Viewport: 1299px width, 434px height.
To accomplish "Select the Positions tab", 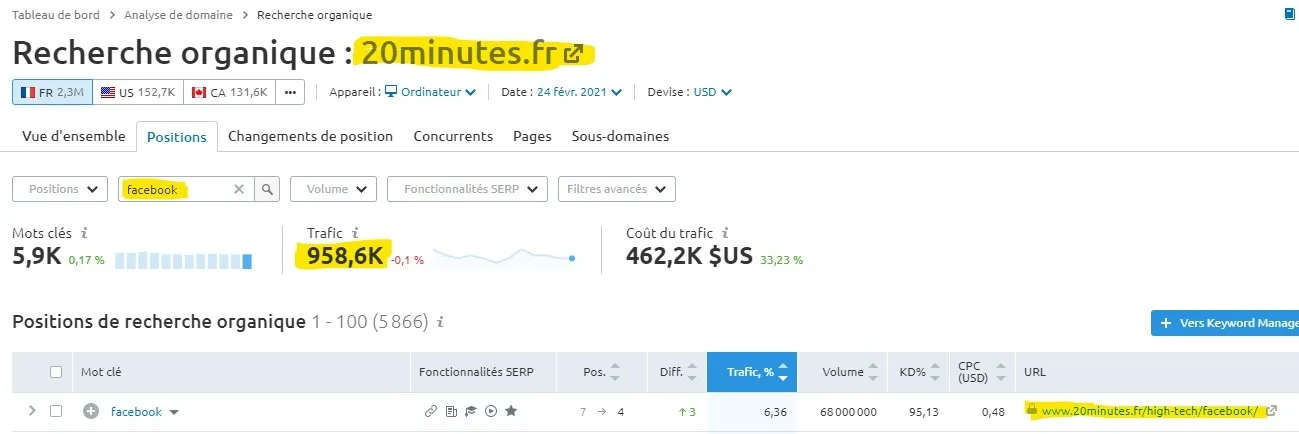I will (x=177, y=137).
